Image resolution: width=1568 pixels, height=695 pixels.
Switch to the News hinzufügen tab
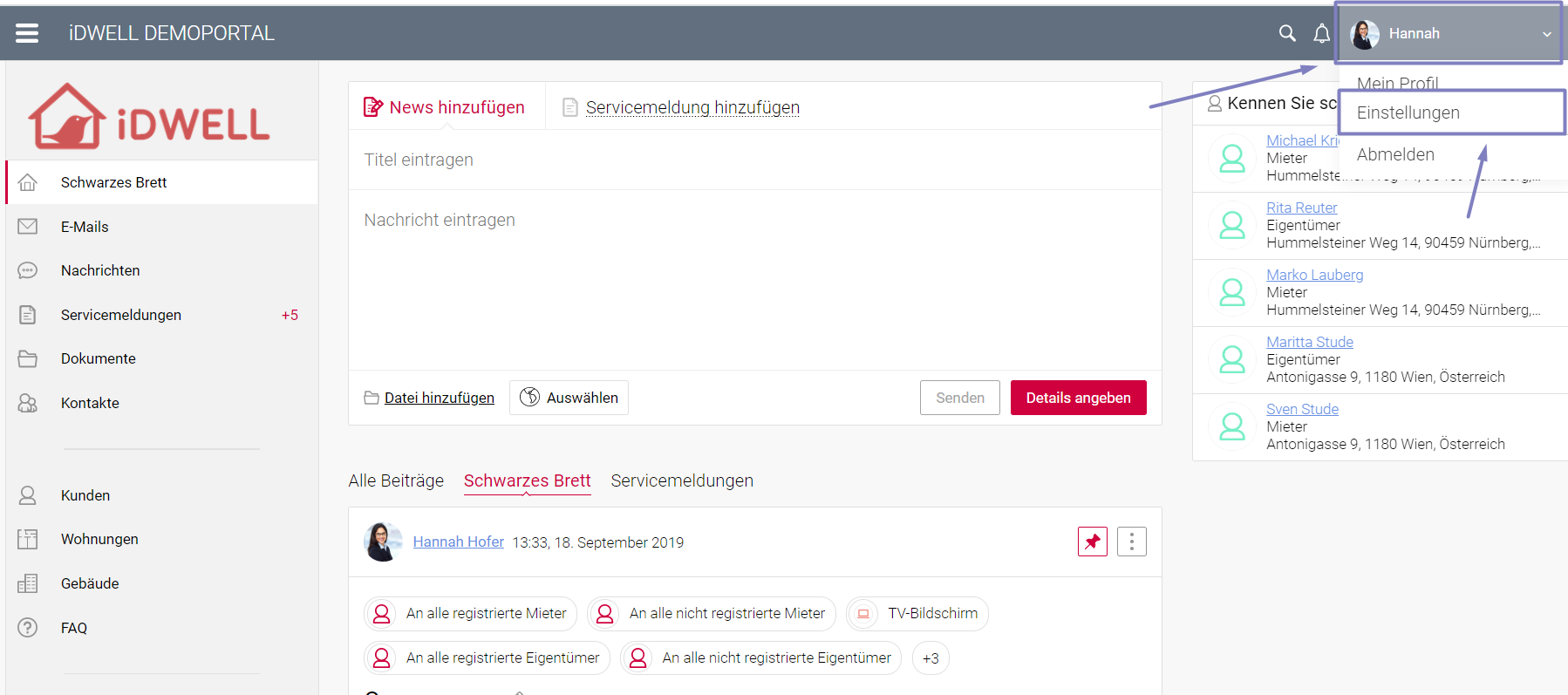444,107
